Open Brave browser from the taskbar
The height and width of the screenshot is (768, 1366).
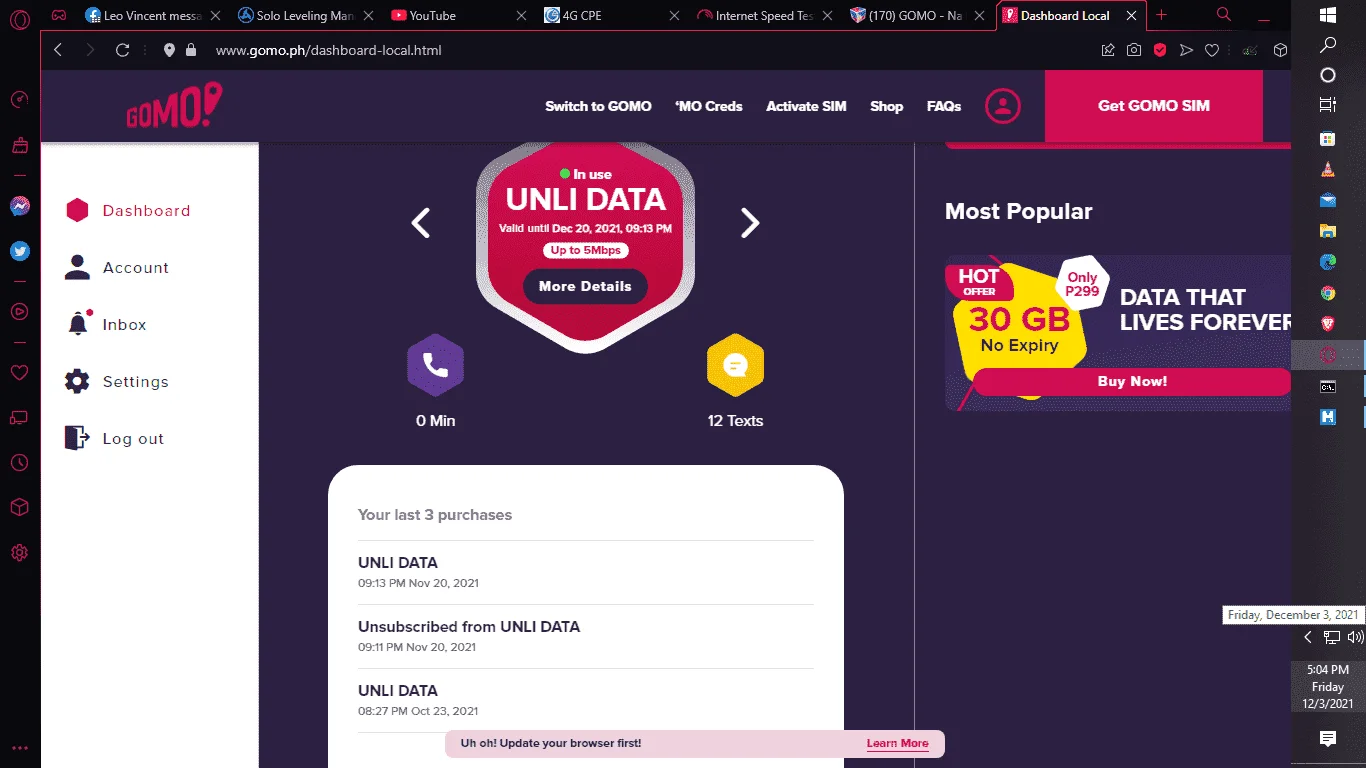pos(1328,324)
